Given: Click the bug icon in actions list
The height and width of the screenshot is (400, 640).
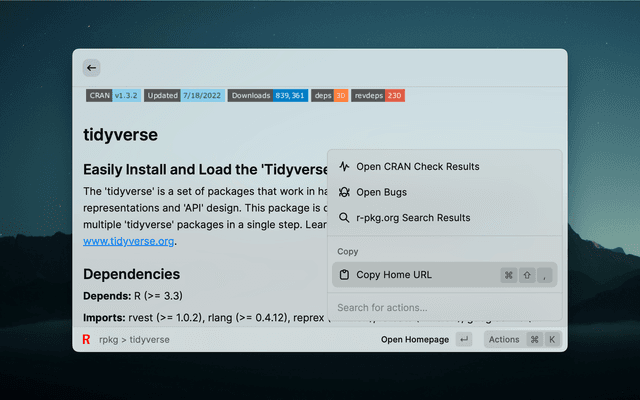Looking at the screenshot, I should coord(344,192).
